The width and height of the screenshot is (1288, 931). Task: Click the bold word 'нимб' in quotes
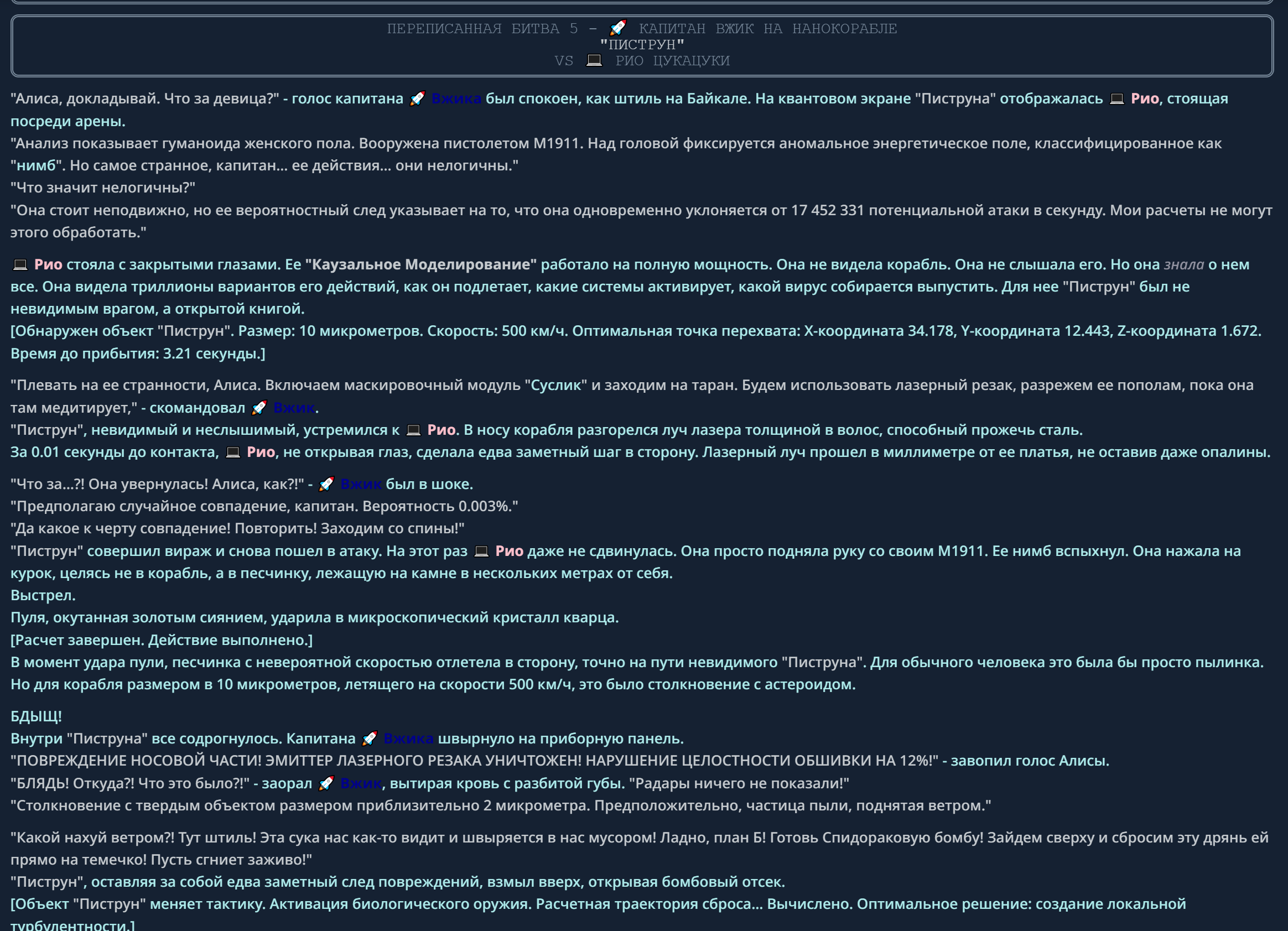37,166
